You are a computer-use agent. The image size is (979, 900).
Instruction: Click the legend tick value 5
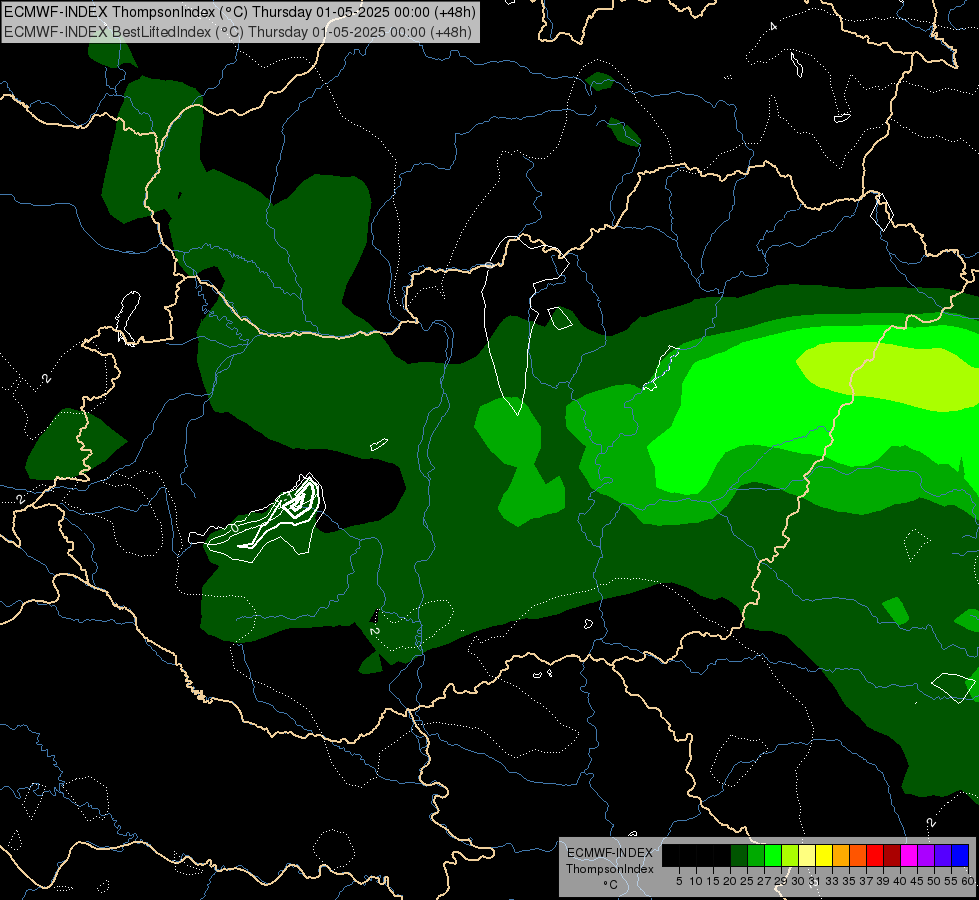tap(679, 881)
